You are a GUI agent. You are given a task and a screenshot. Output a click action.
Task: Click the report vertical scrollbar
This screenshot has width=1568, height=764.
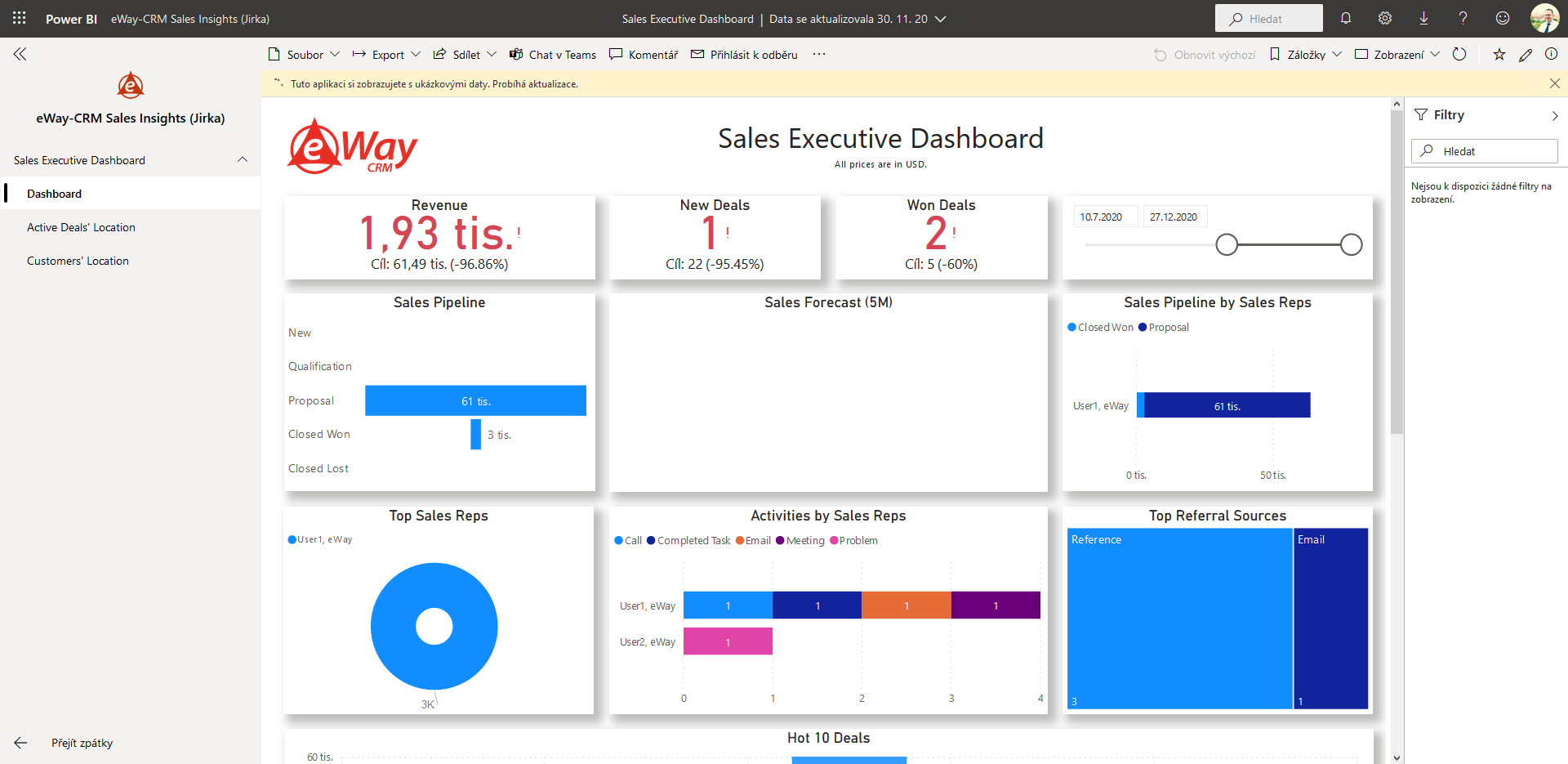[x=1397, y=272]
